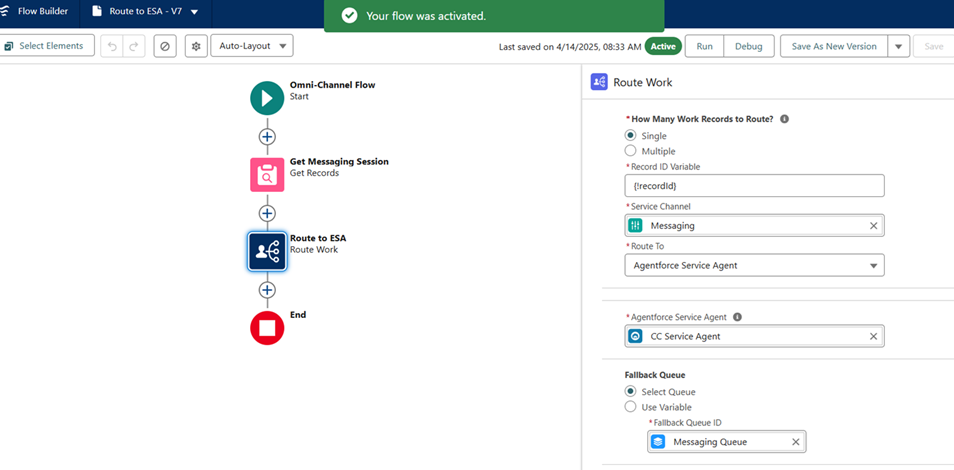954x470 pixels.
Task: Click the Redo arrow icon
Action: click(134, 46)
